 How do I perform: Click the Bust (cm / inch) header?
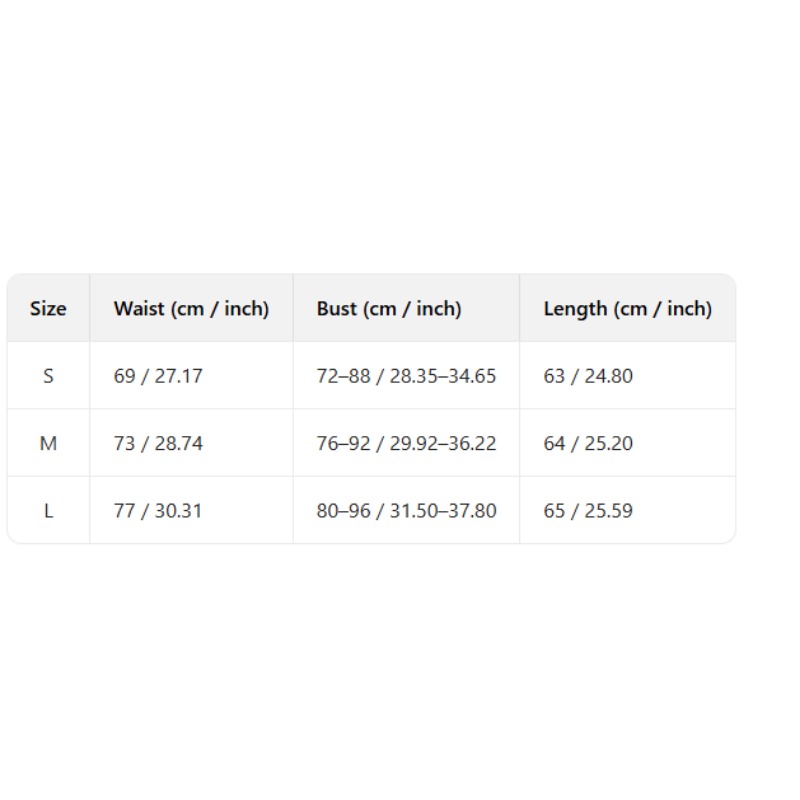[389, 309]
